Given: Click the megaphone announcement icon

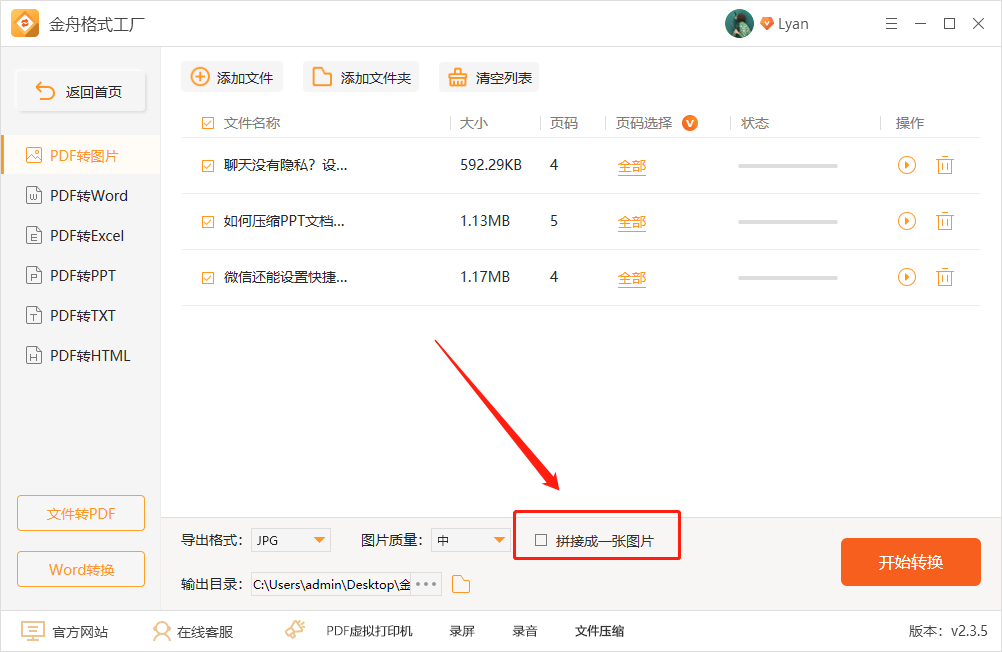Looking at the screenshot, I should coord(295,630).
